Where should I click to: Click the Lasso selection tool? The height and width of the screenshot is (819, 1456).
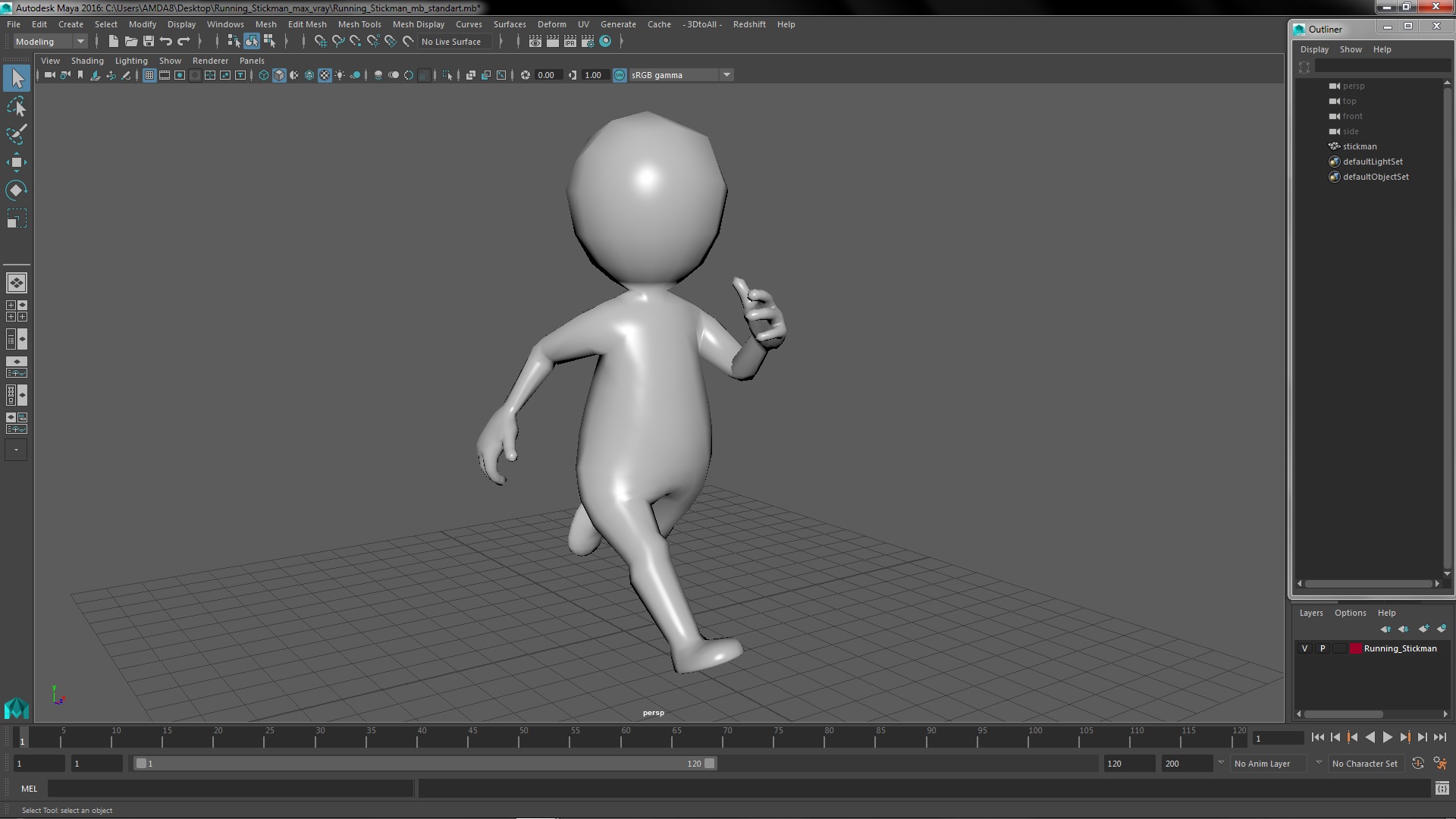coord(17,106)
